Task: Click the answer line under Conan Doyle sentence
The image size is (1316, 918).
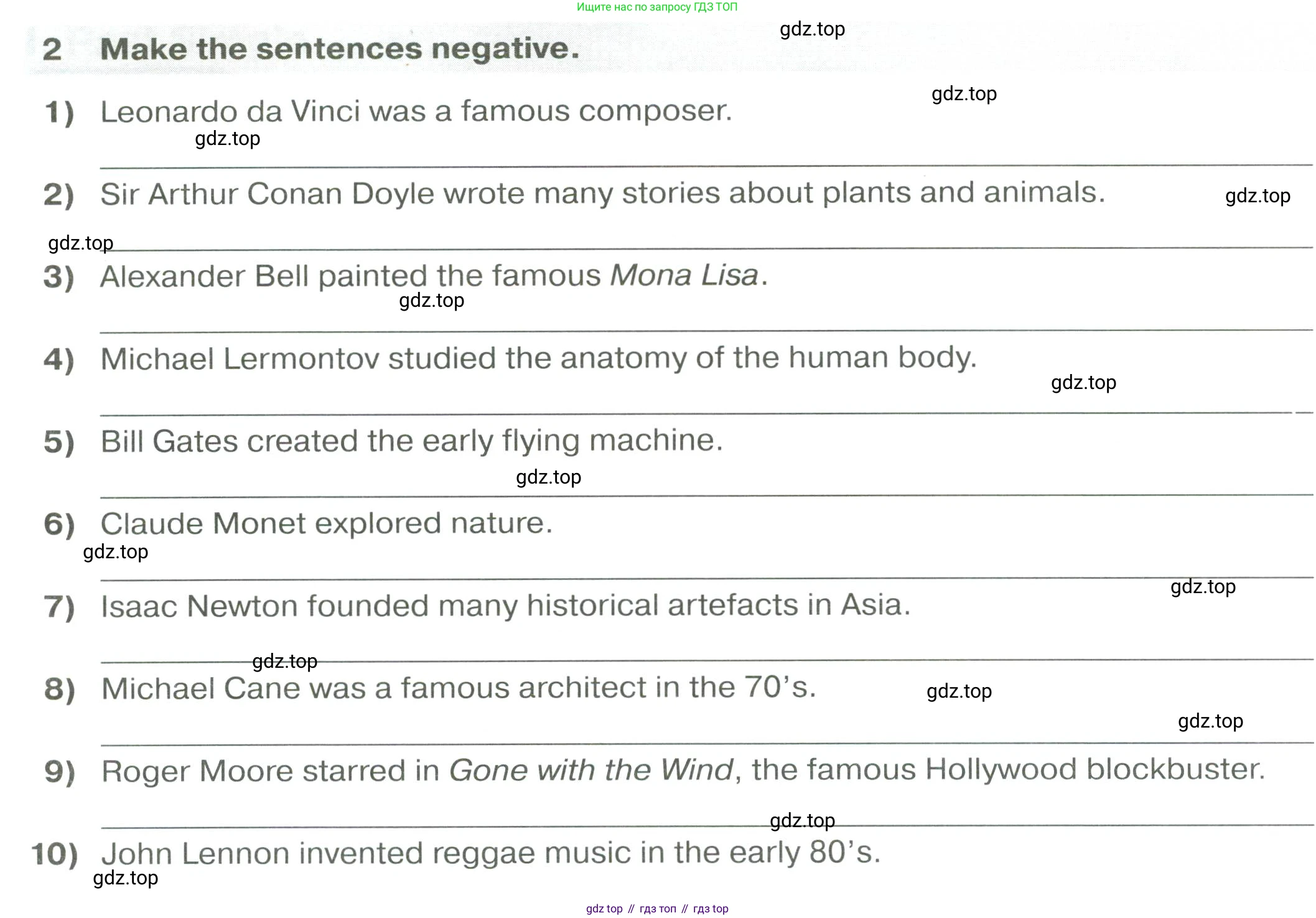Action: (706, 248)
